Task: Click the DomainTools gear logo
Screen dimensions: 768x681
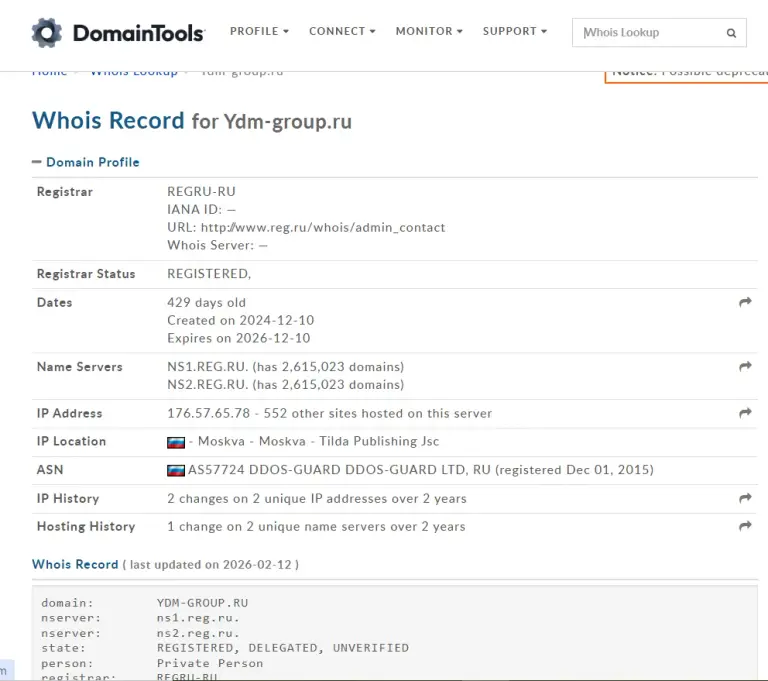Action: (47, 33)
